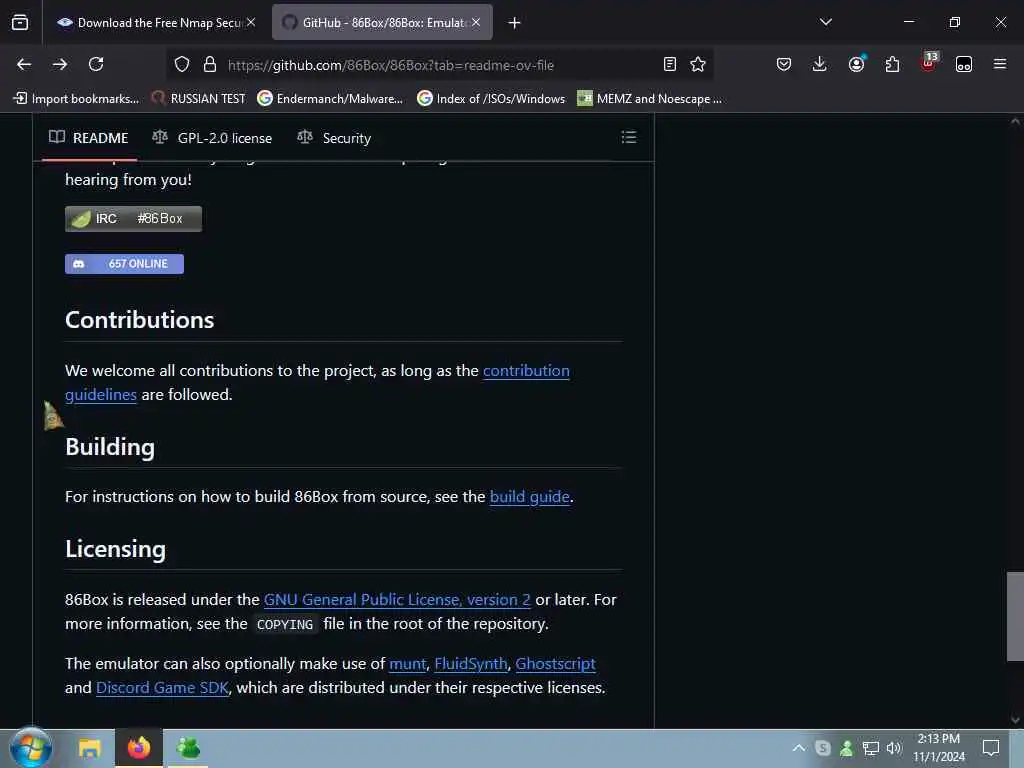Bookmark this page with star icon
The width and height of the screenshot is (1024, 768).
pyautogui.click(x=698, y=64)
